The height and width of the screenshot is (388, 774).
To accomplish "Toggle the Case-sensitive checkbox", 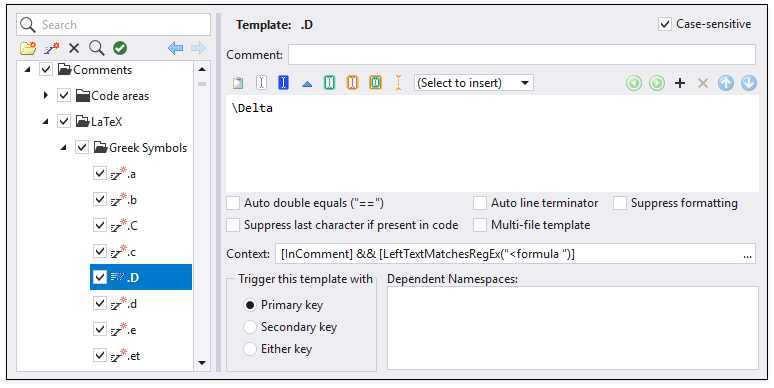I will 665,24.
